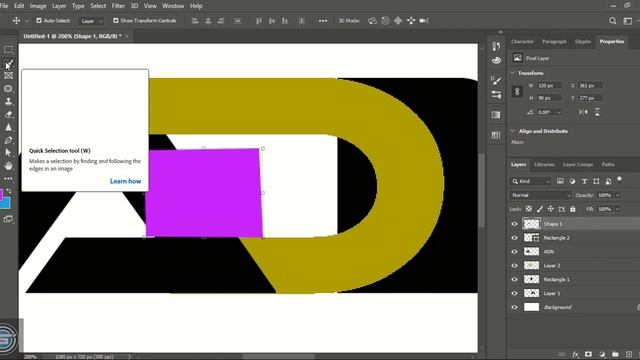Filter layers by type text

click(584, 181)
